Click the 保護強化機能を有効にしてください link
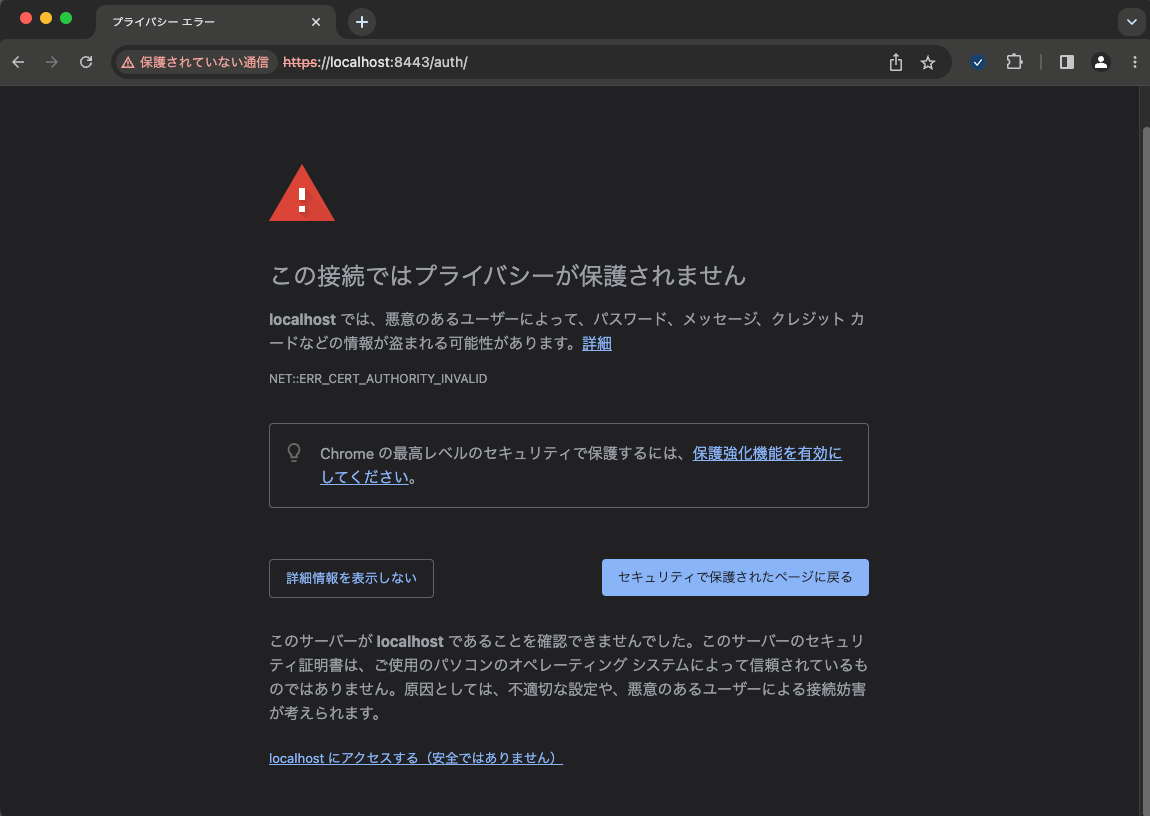This screenshot has height=816, width=1150. click(x=581, y=465)
